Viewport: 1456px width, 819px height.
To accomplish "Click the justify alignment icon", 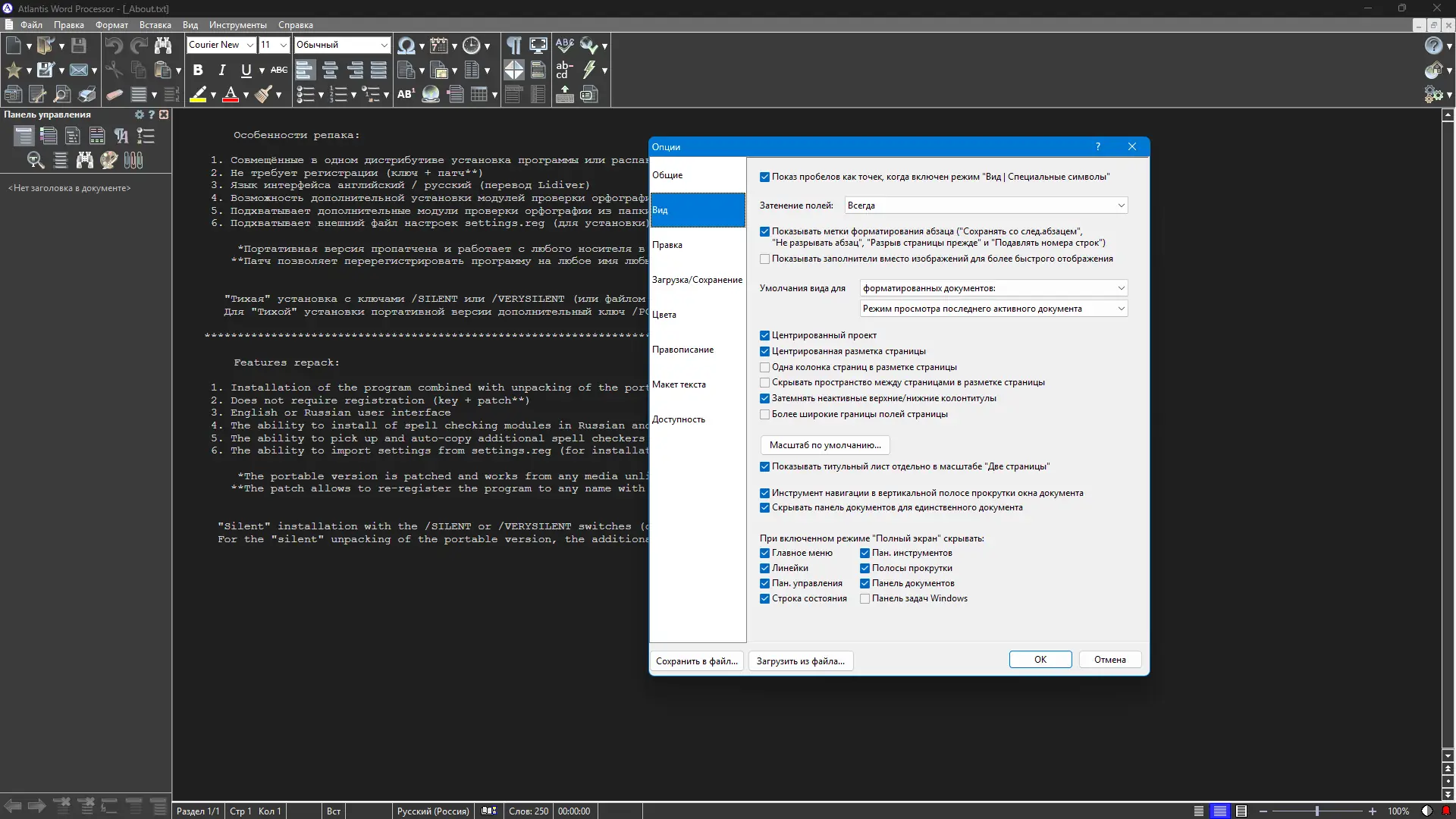I will [378, 70].
